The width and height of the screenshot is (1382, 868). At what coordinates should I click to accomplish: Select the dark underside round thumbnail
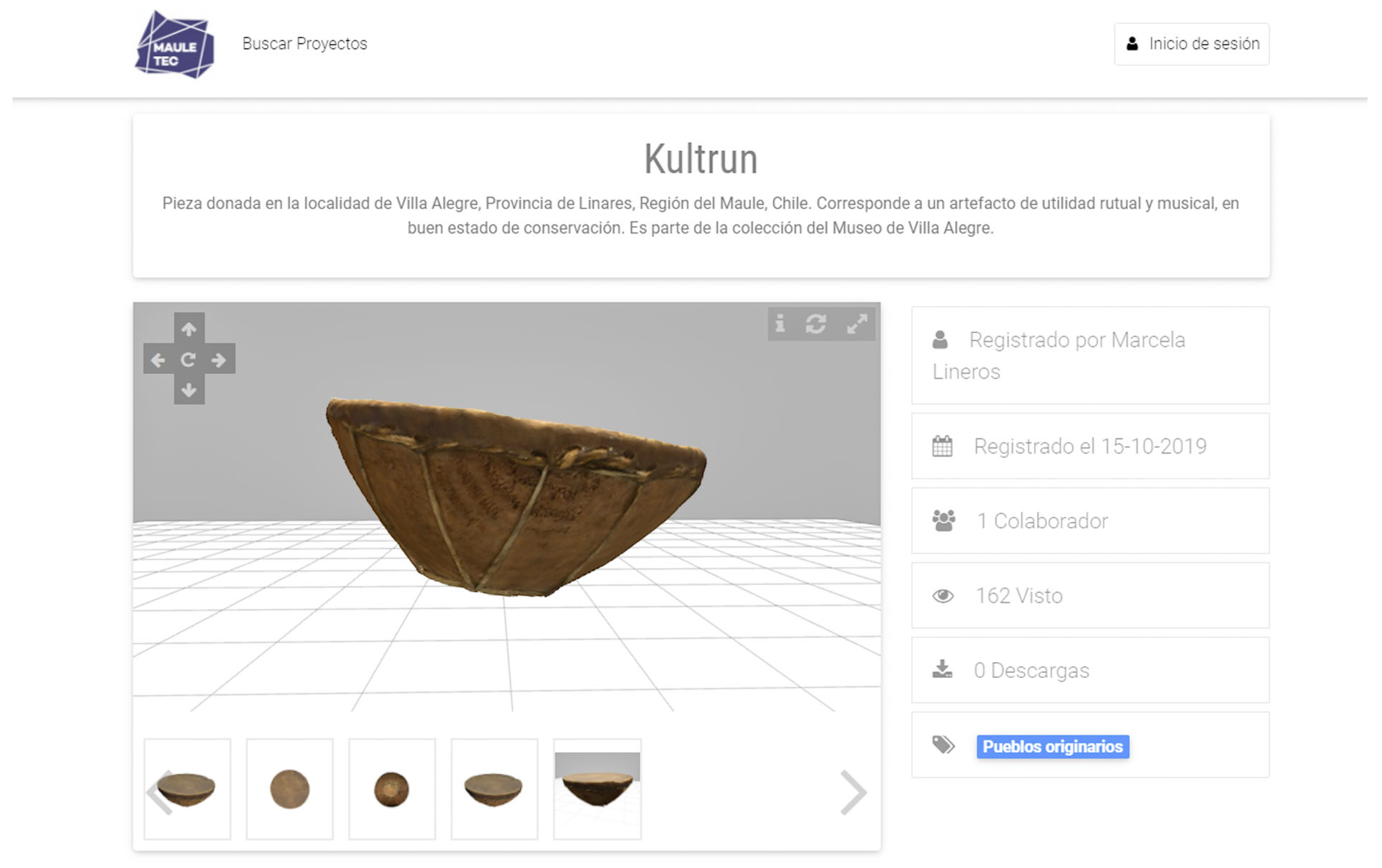coord(392,789)
